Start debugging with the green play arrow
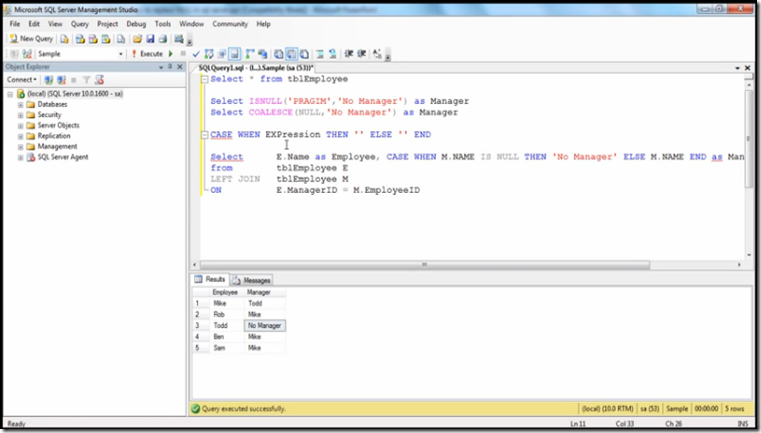This screenshot has width=761, height=433. click(x=170, y=54)
